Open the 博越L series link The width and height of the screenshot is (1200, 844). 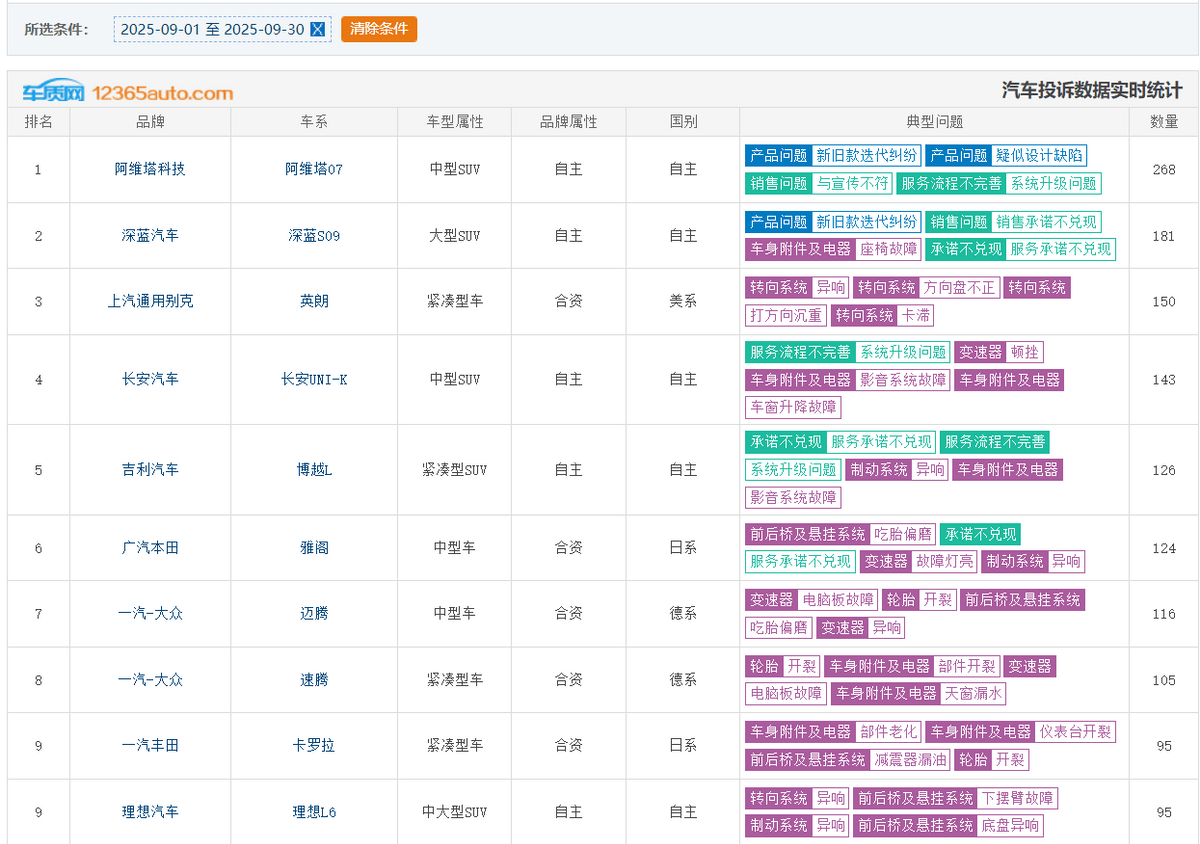click(x=314, y=470)
